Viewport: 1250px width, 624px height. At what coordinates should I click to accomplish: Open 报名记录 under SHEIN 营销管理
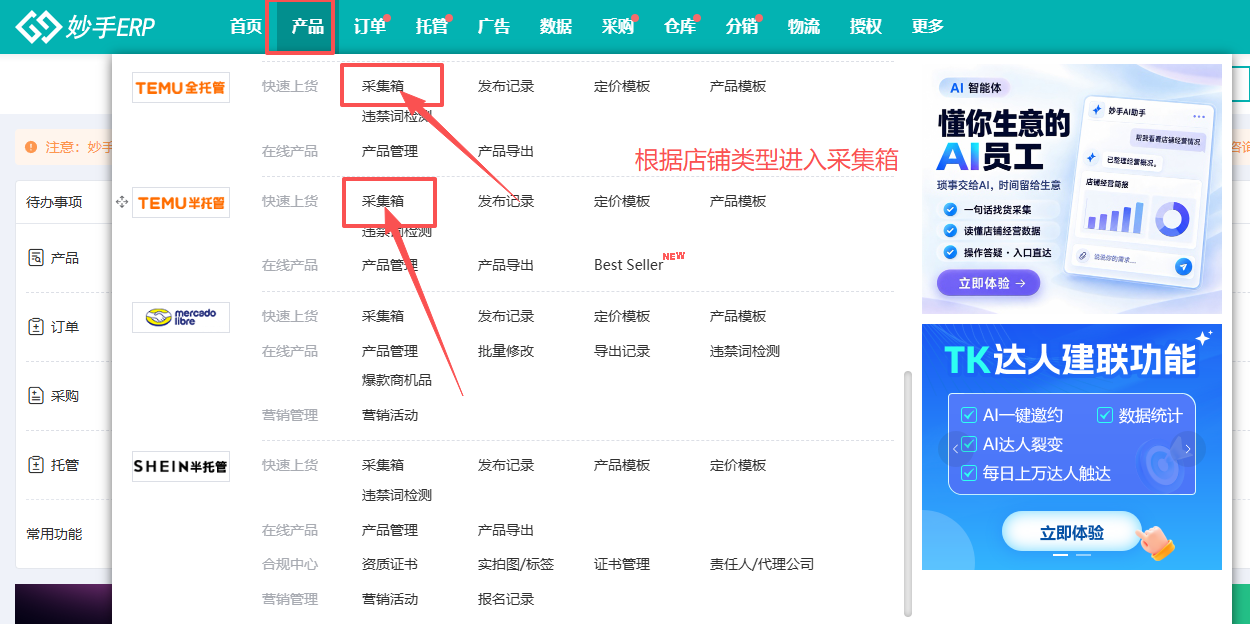(x=506, y=599)
